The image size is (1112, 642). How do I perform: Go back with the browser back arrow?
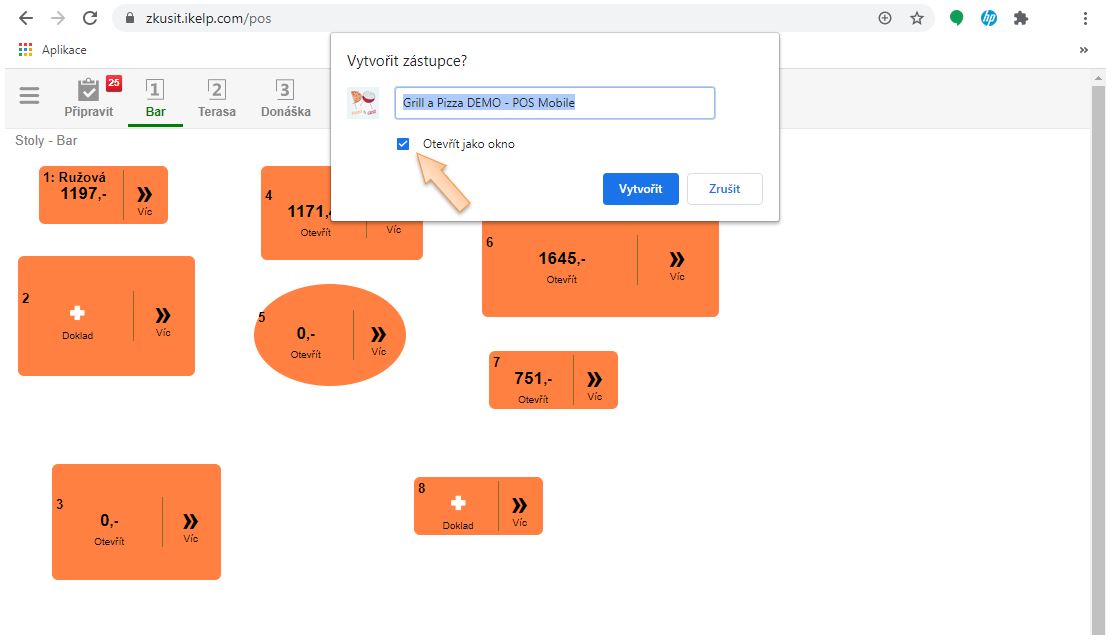click(x=26, y=18)
